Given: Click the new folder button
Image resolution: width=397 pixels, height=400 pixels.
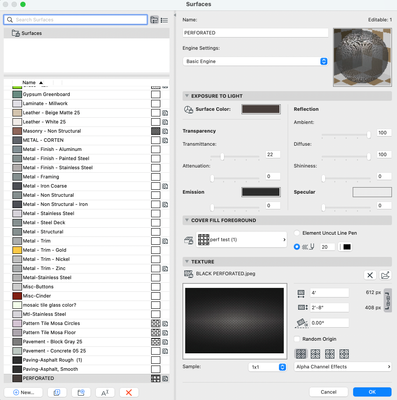Looking at the screenshot, I should coord(81,392).
